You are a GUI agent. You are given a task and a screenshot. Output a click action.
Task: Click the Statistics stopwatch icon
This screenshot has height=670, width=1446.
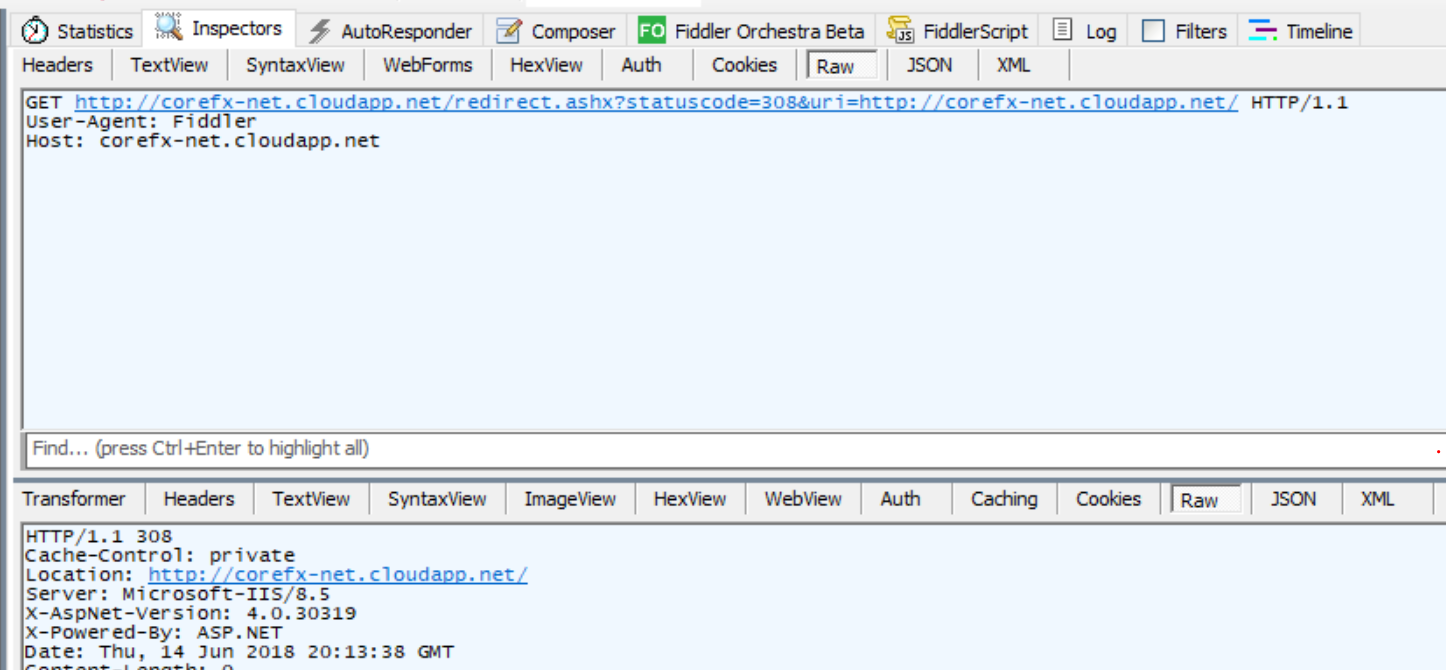pos(35,31)
